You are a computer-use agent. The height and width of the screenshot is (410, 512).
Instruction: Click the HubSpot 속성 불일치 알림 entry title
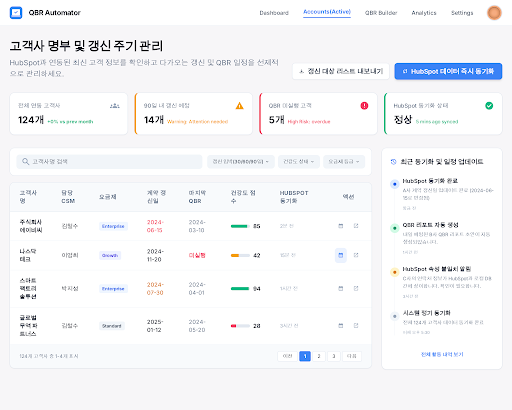tap(437, 269)
